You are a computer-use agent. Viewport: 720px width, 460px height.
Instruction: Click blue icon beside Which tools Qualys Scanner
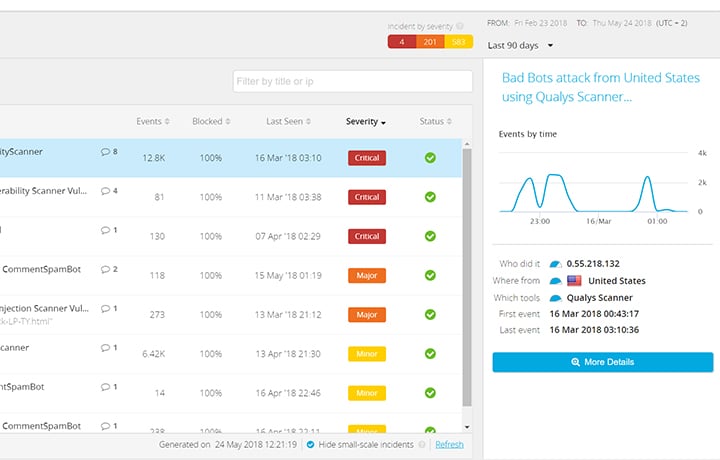click(556, 298)
